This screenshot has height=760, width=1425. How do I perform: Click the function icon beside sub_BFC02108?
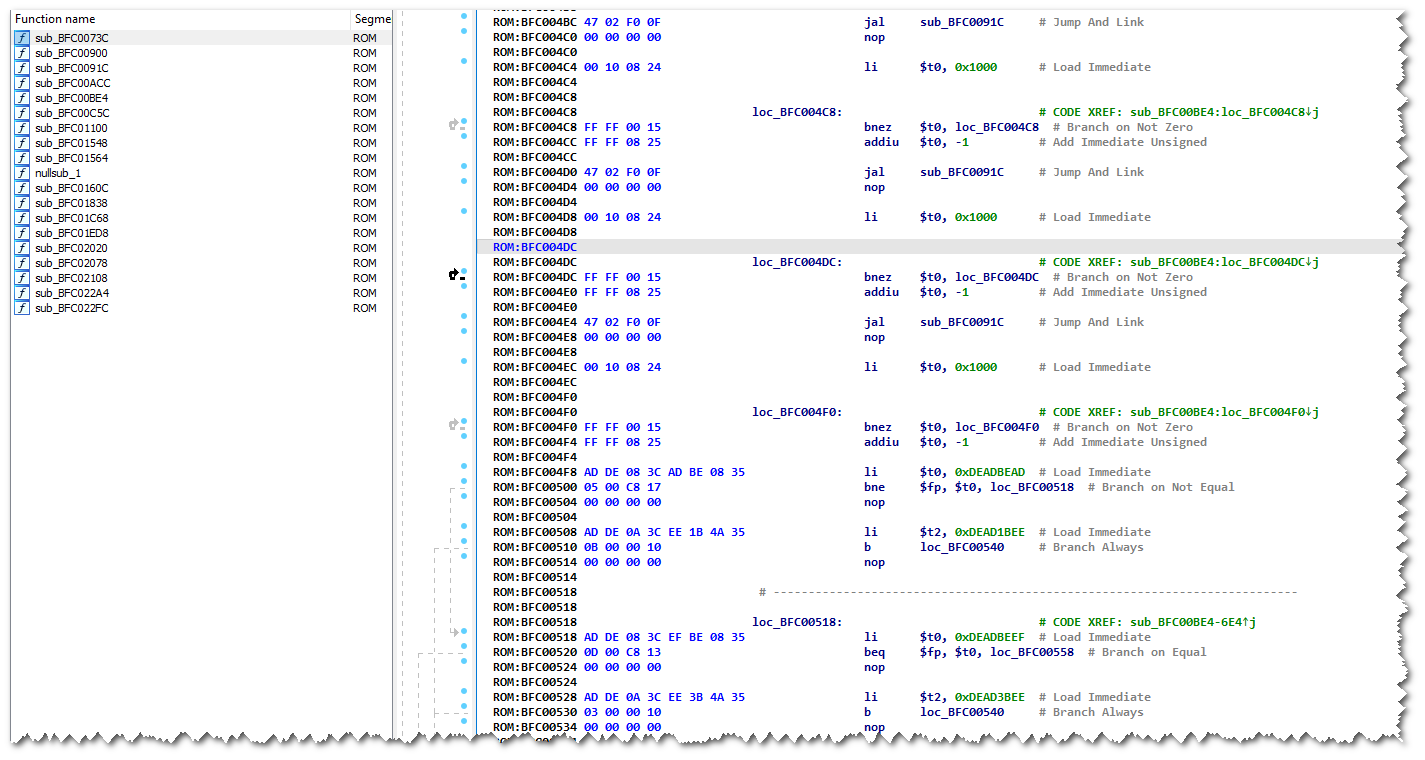[x=21, y=278]
